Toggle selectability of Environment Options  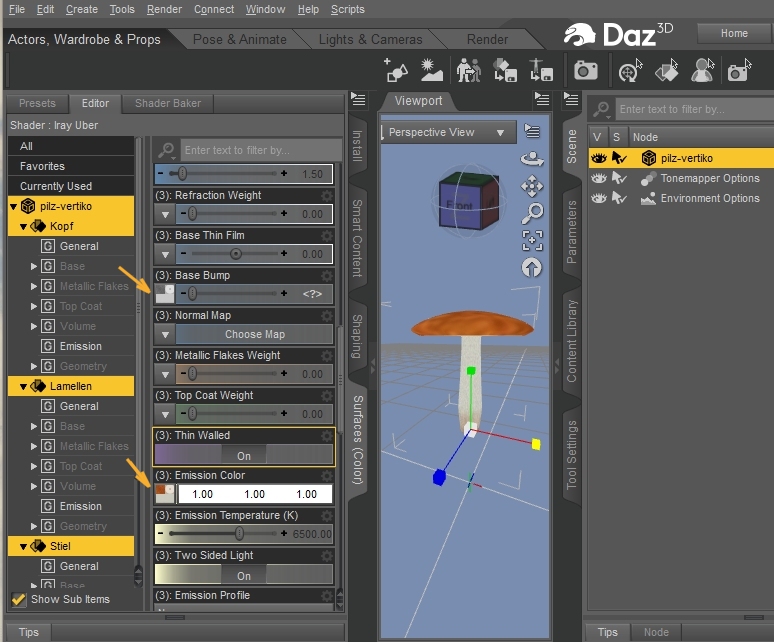click(619, 198)
